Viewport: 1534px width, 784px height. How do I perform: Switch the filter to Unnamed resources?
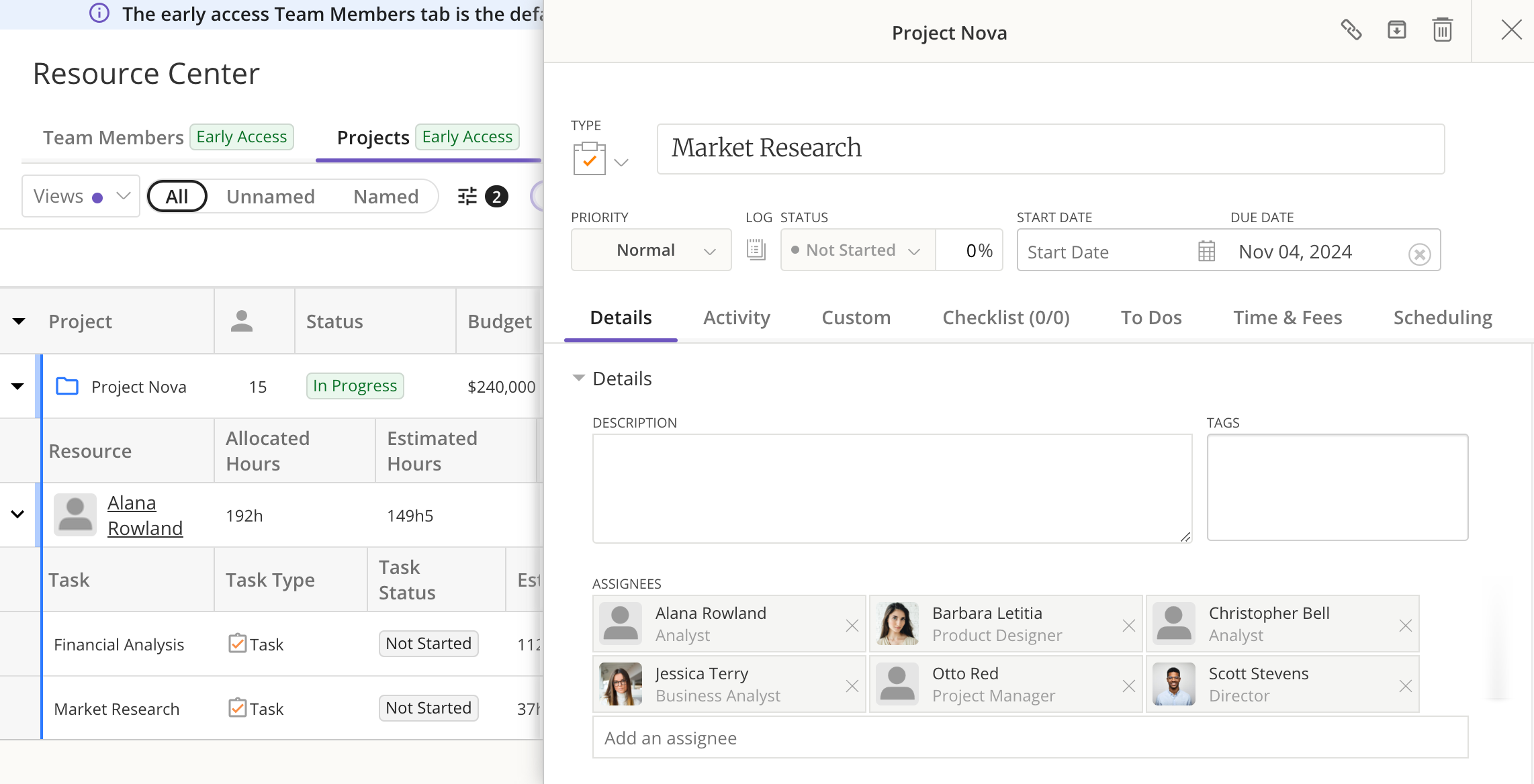tap(270, 197)
